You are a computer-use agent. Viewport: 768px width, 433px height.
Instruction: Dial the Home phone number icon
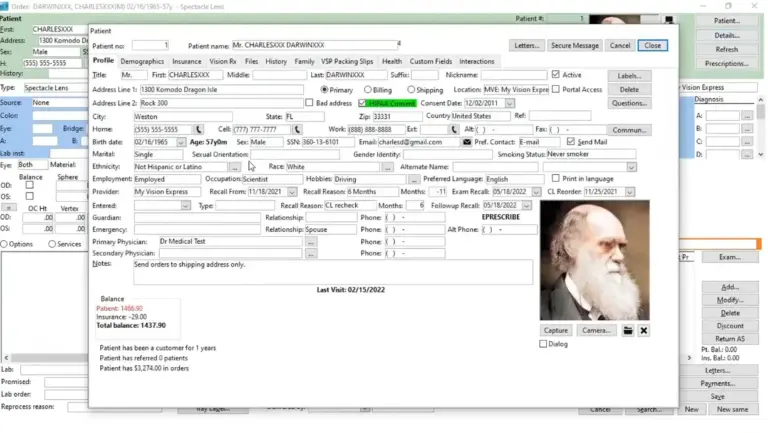[198, 129]
